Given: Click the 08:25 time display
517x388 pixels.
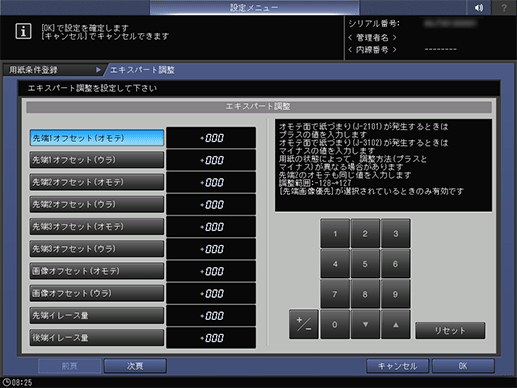Looking at the screenshot, I should [22, 383].
